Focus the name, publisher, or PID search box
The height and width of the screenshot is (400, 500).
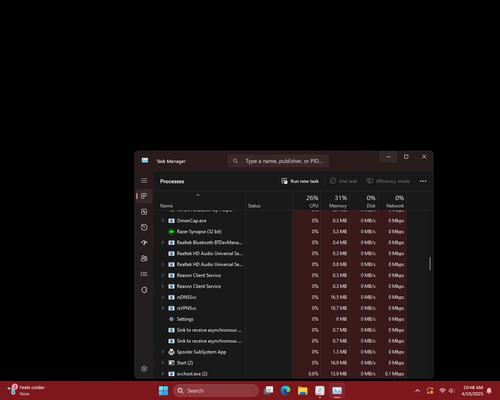coord(278,161)
